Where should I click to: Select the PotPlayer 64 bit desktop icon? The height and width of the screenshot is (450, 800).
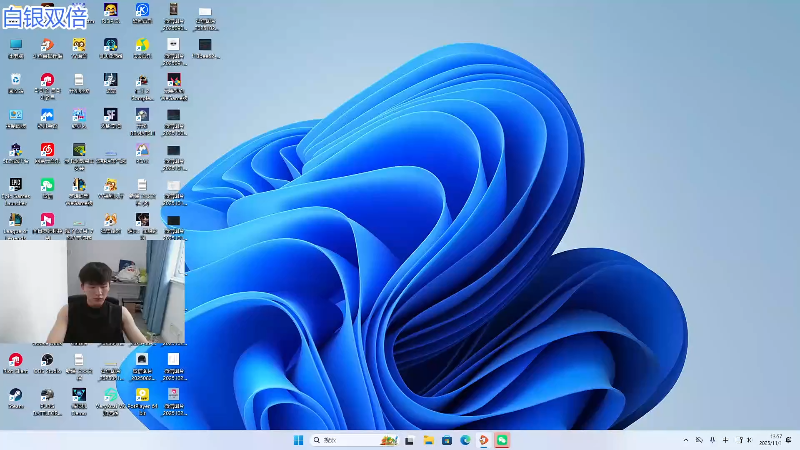pyautogui.click(x=142, y=395)
